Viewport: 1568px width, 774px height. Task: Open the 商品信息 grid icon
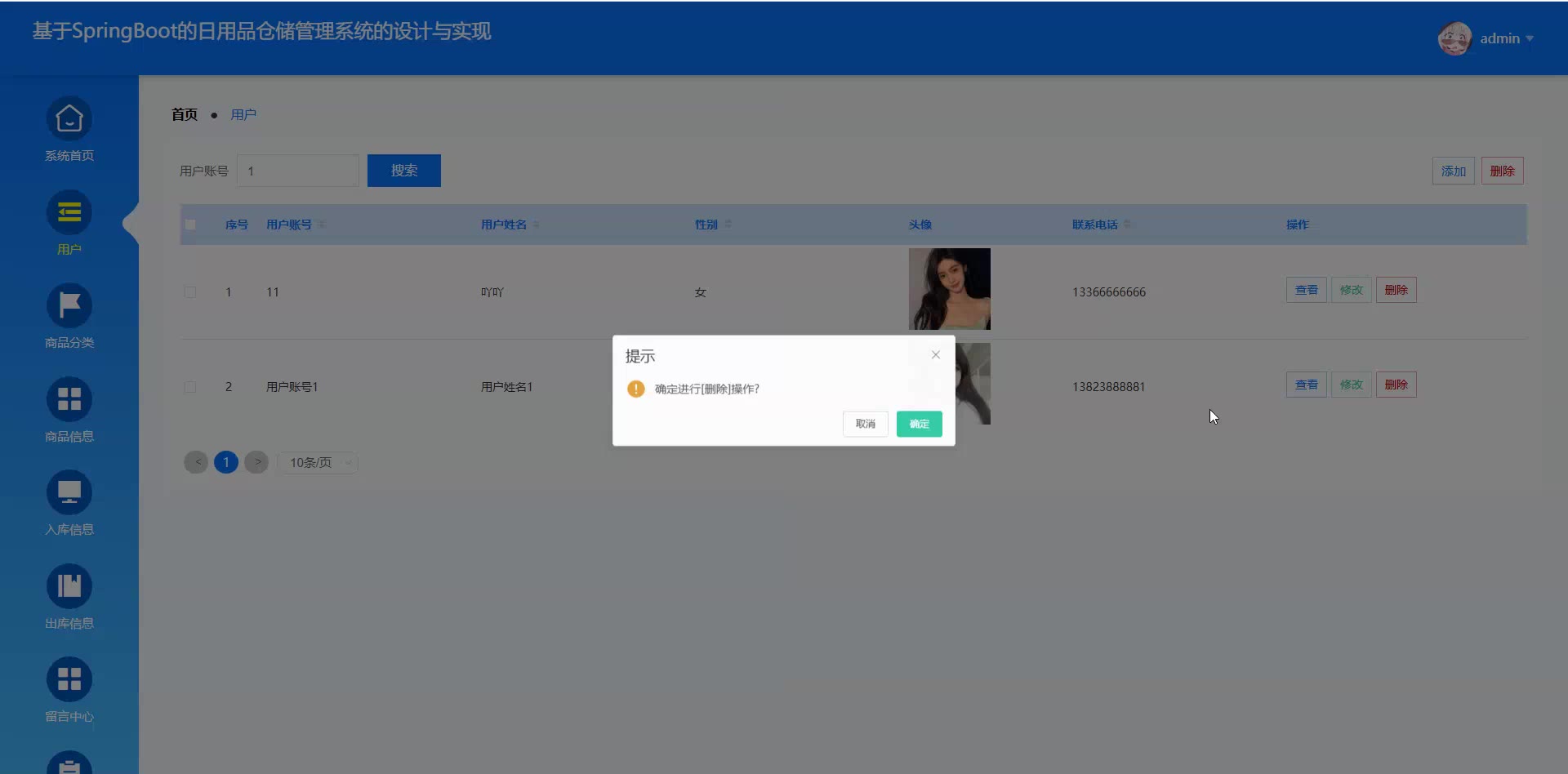click(x=69, y=399)
